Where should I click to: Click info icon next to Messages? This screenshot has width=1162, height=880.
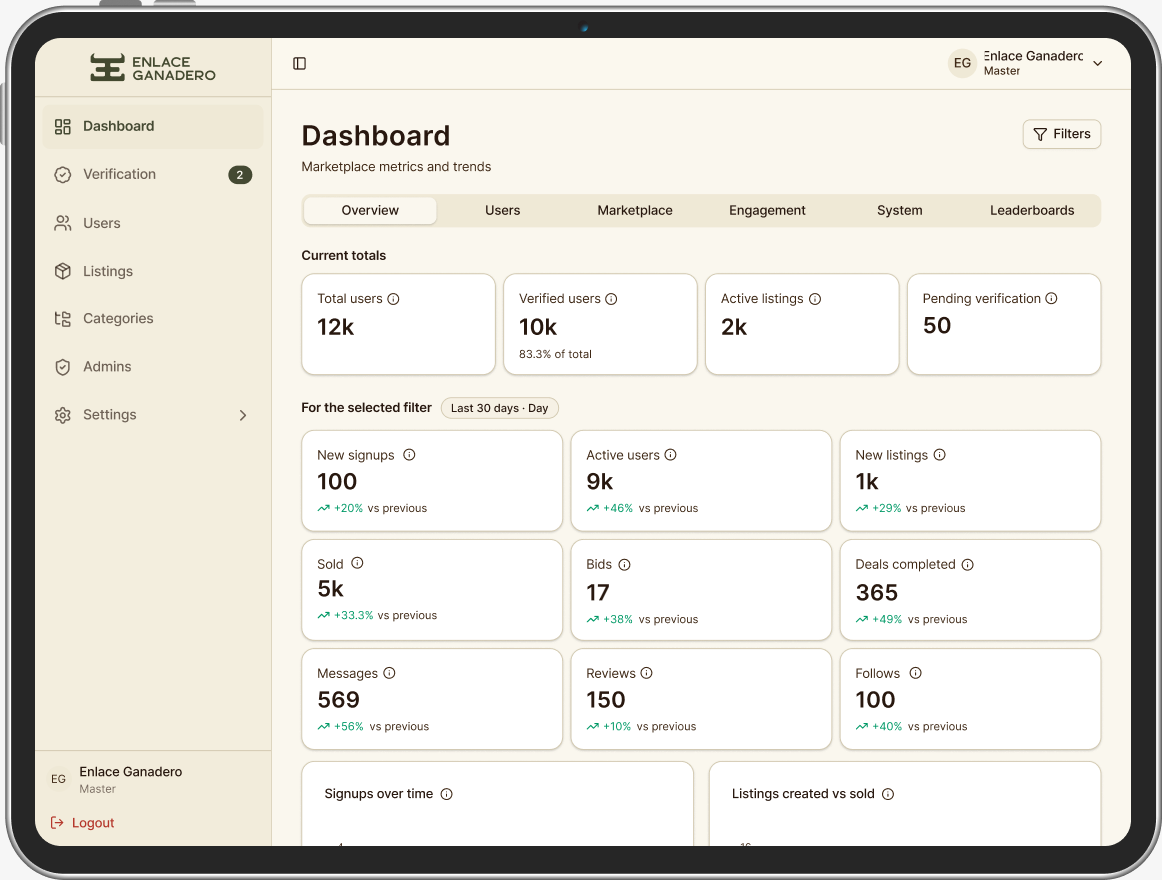coord(390,672)
